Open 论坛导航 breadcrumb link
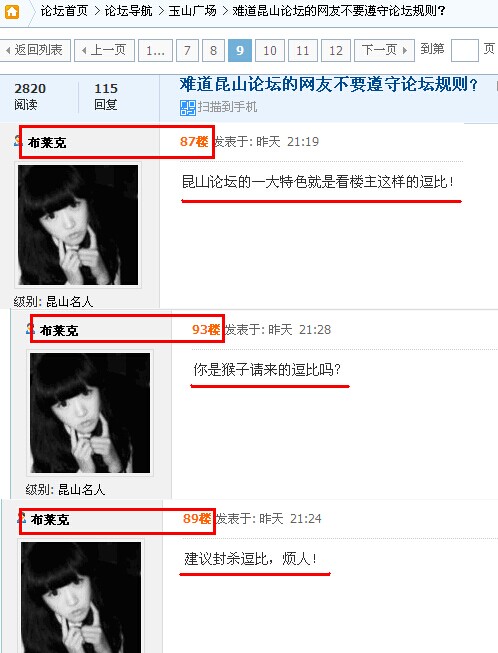 pyautogui.click(x=129, y=11)
